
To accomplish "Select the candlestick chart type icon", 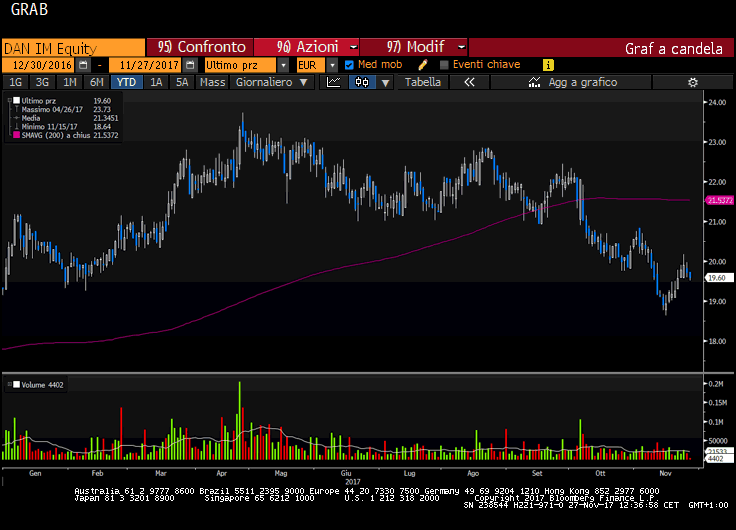I will [x=360, y=82].
